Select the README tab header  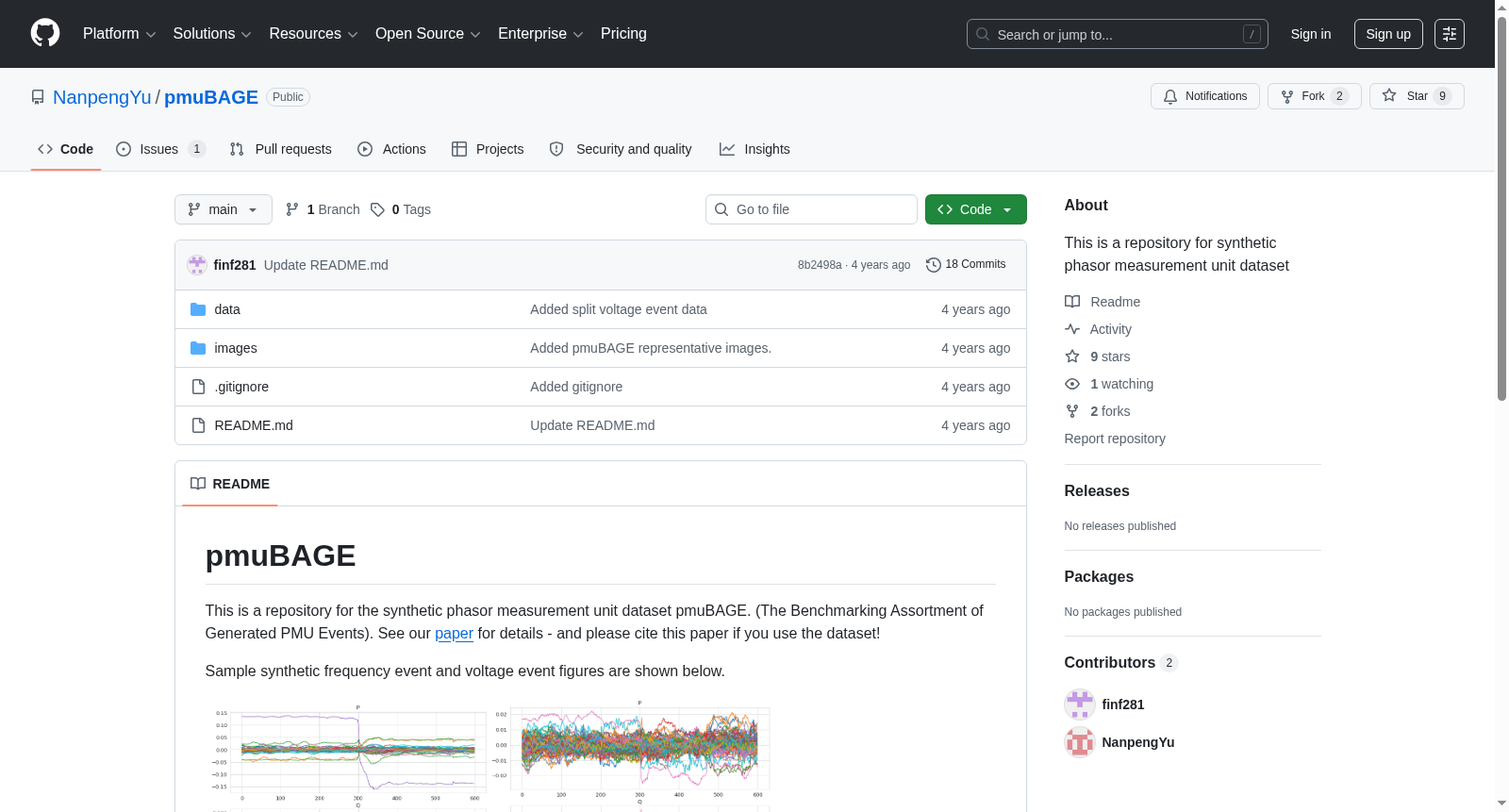(230, 484)
